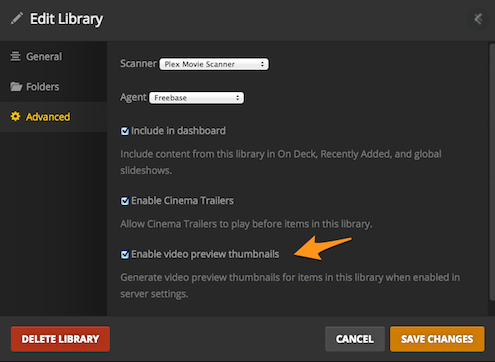The width and height of the screenshot is (495, 362).
Task: Click the 'Generate video preview thumbnails' description text
Action: (x=290, y=286)
